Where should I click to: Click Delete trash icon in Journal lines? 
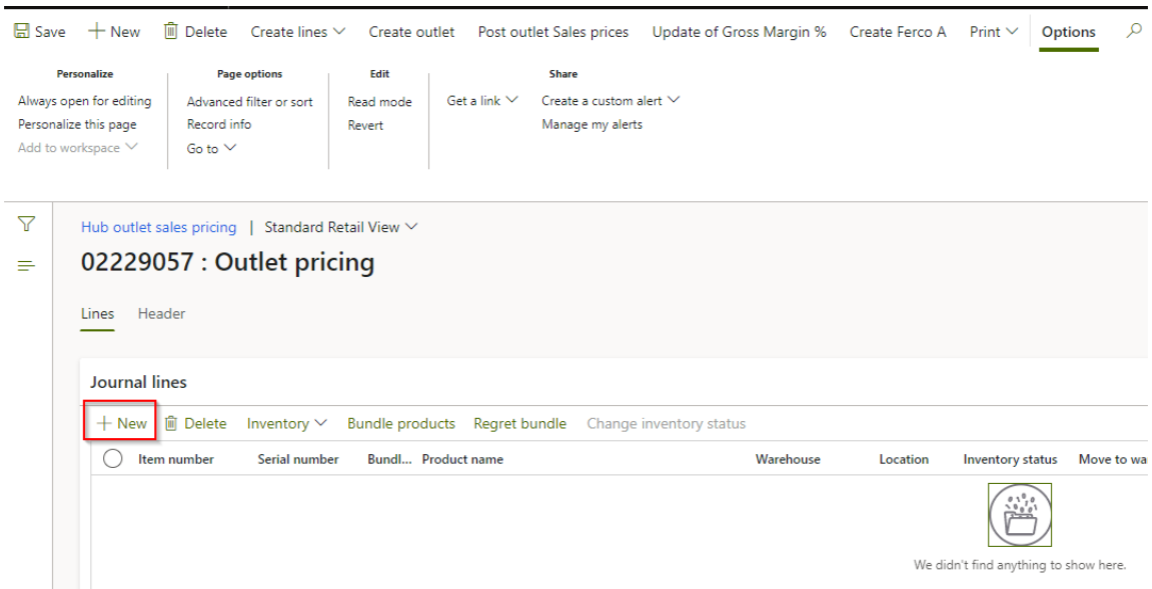(171, 424)
